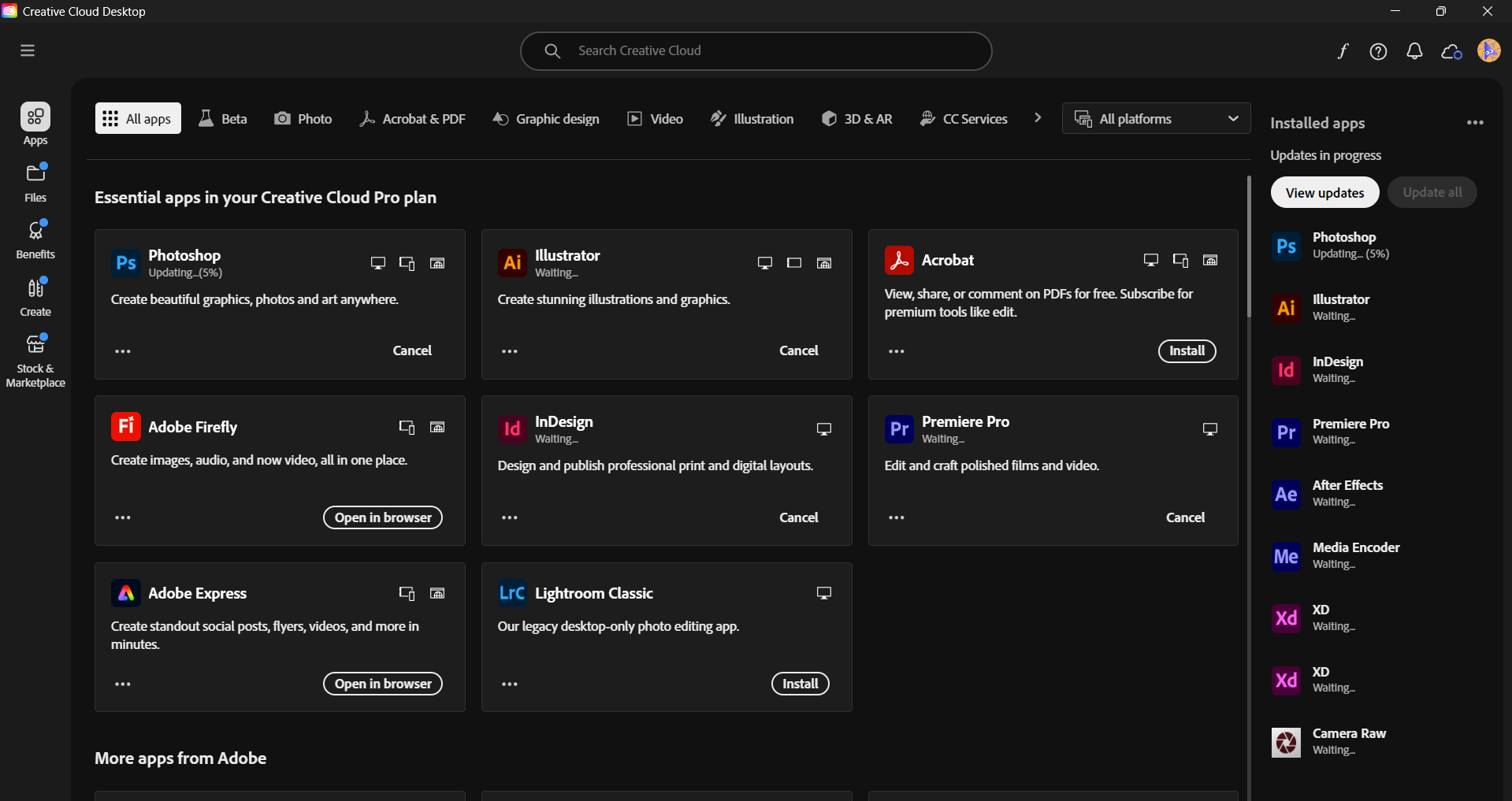Open the Fonts (f) icon
The width and height of the screenshot is (1512, 801).
1343,51
